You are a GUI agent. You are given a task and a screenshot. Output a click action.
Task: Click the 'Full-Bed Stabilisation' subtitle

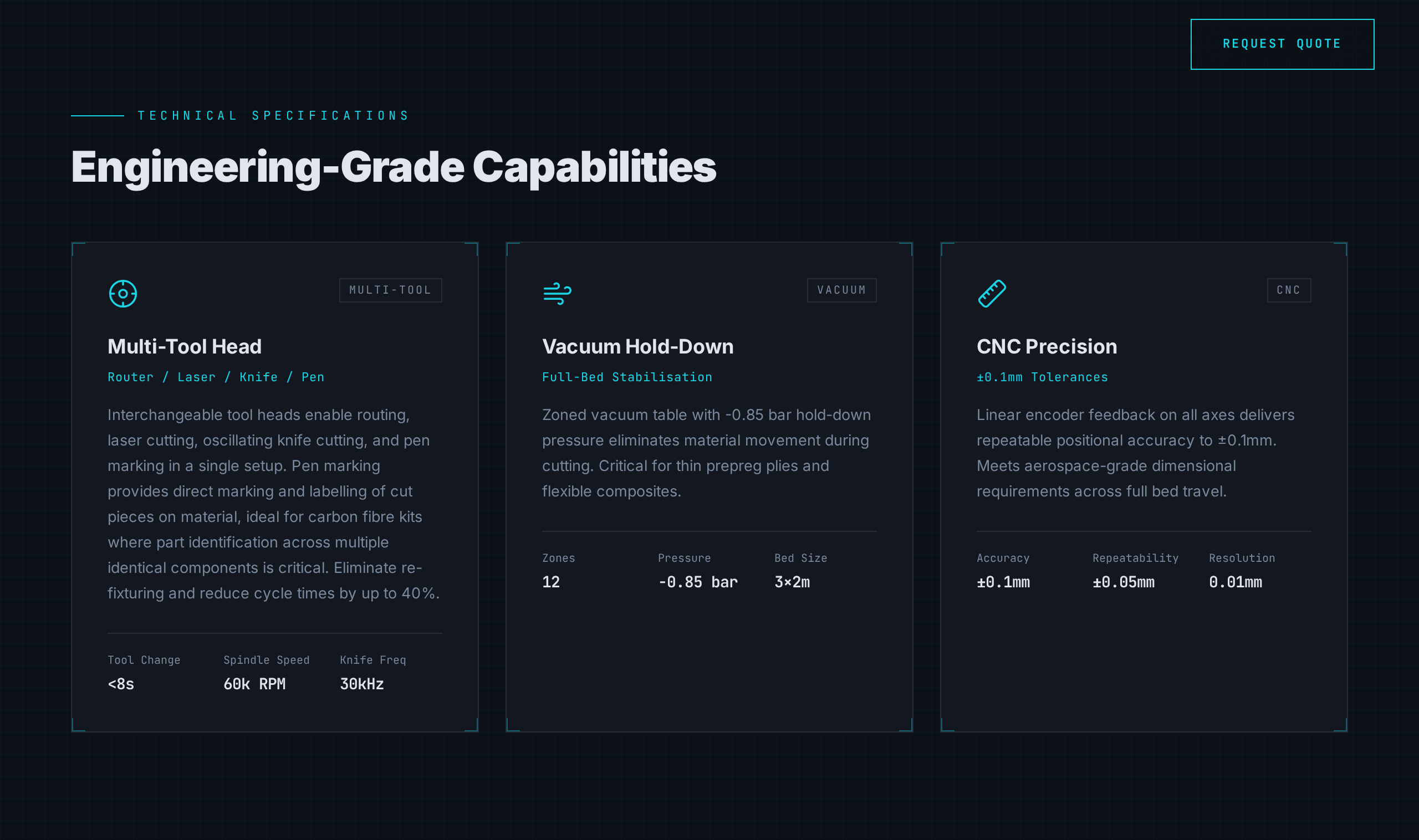point(627,377)
